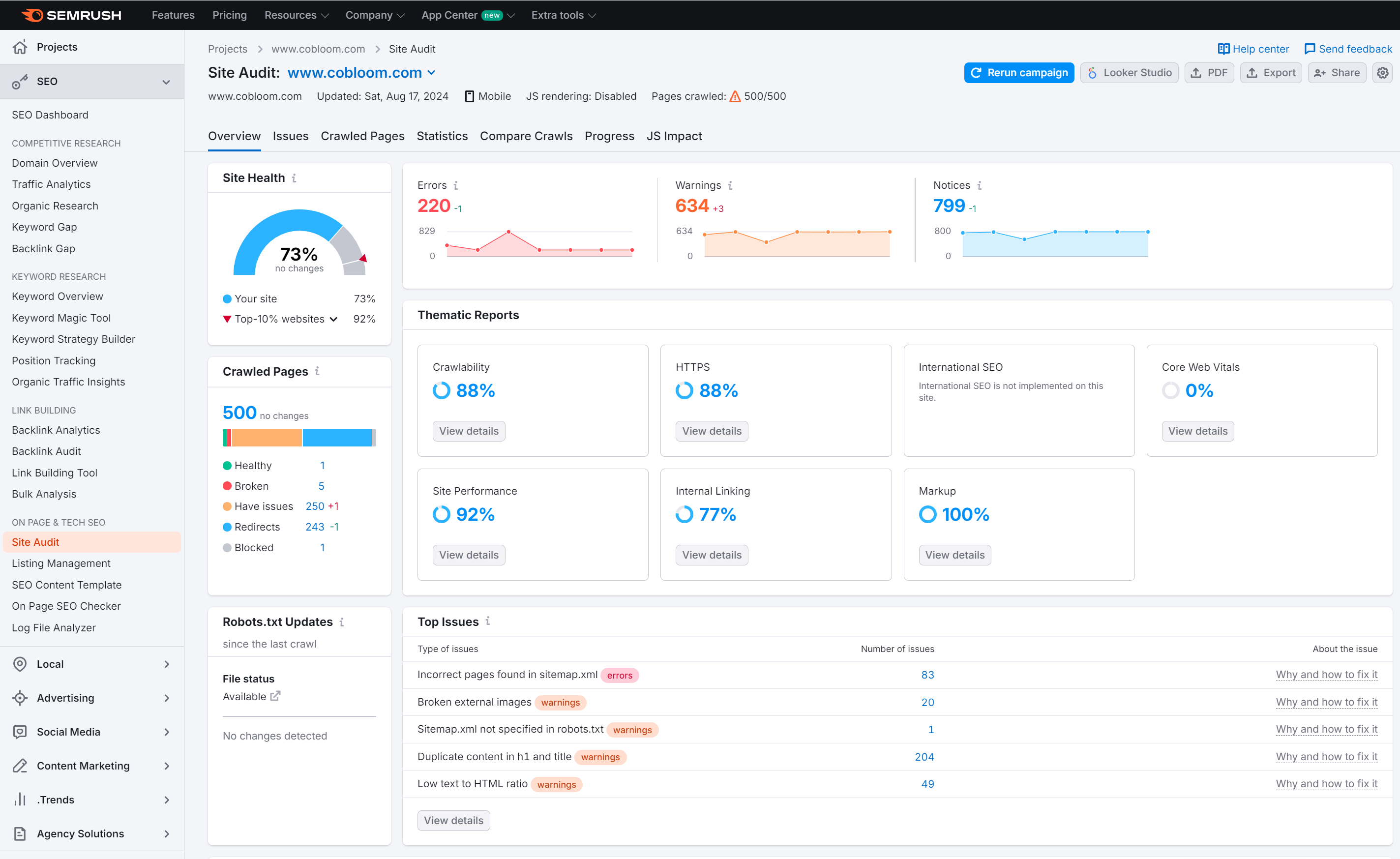Screen dimensions: 1400x859
Task: Expand the Advertising sidebar section
Action: (x=167, y=698)
